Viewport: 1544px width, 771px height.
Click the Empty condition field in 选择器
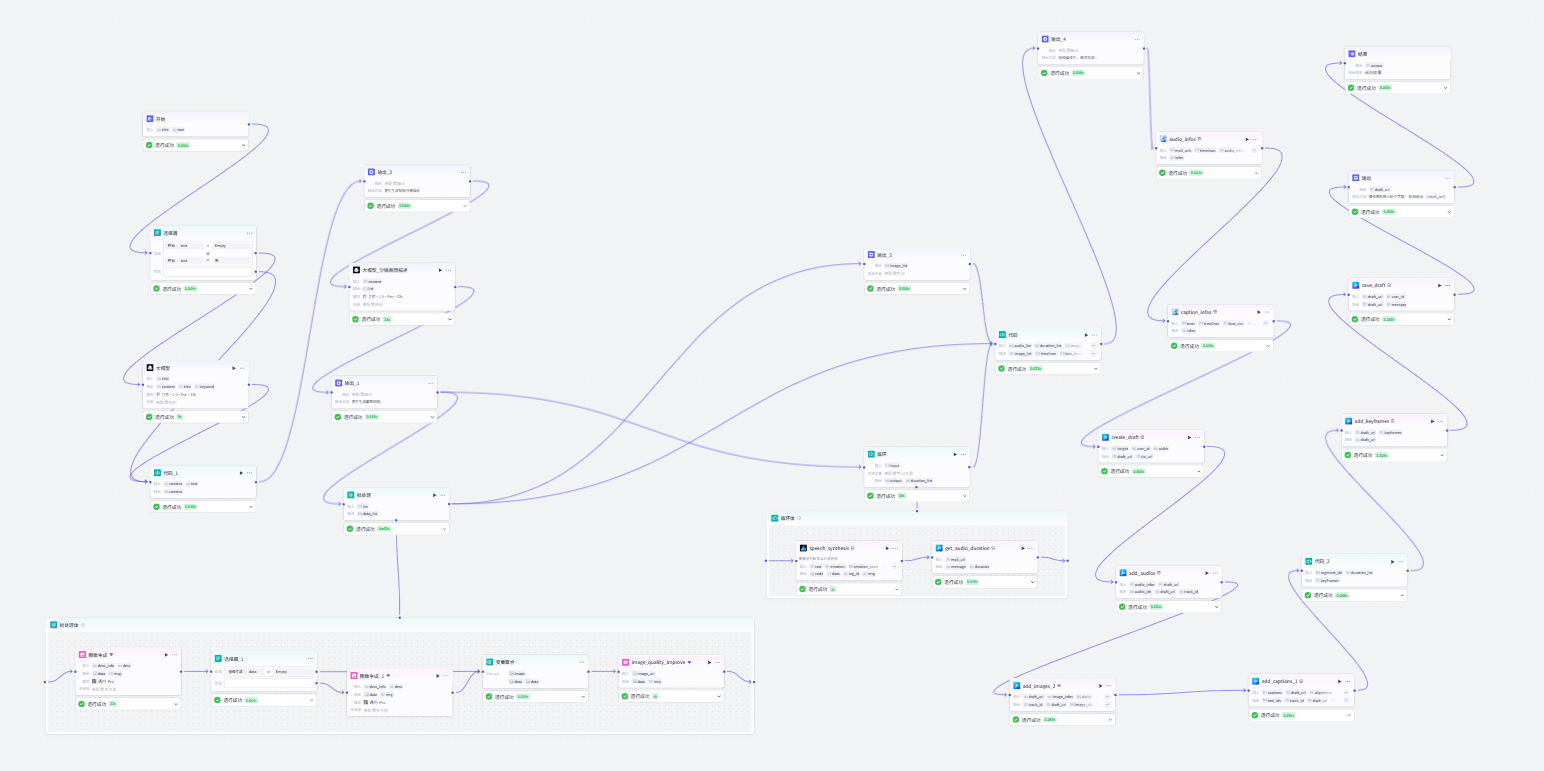tap(233, 245)
